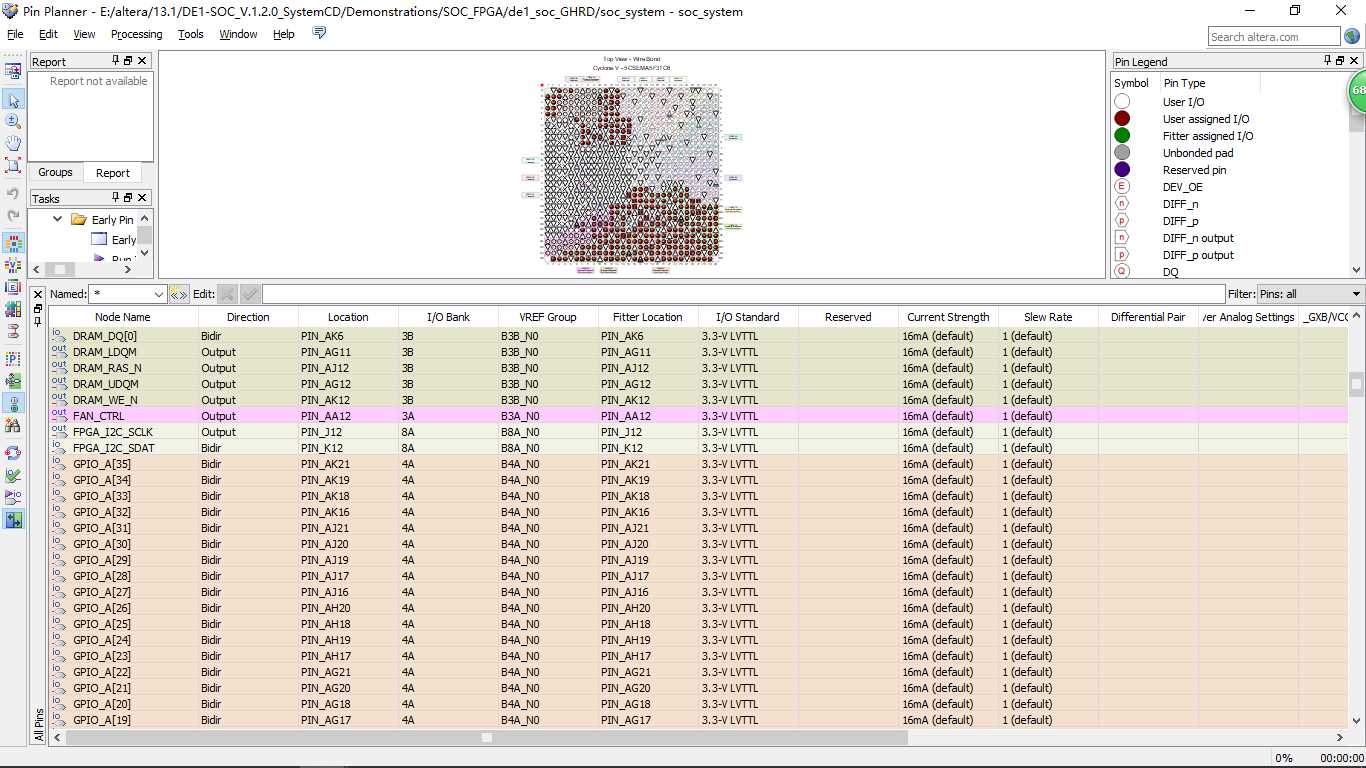
Task: Select the FAN_CTRL node row
Action: tap(698, 416)
